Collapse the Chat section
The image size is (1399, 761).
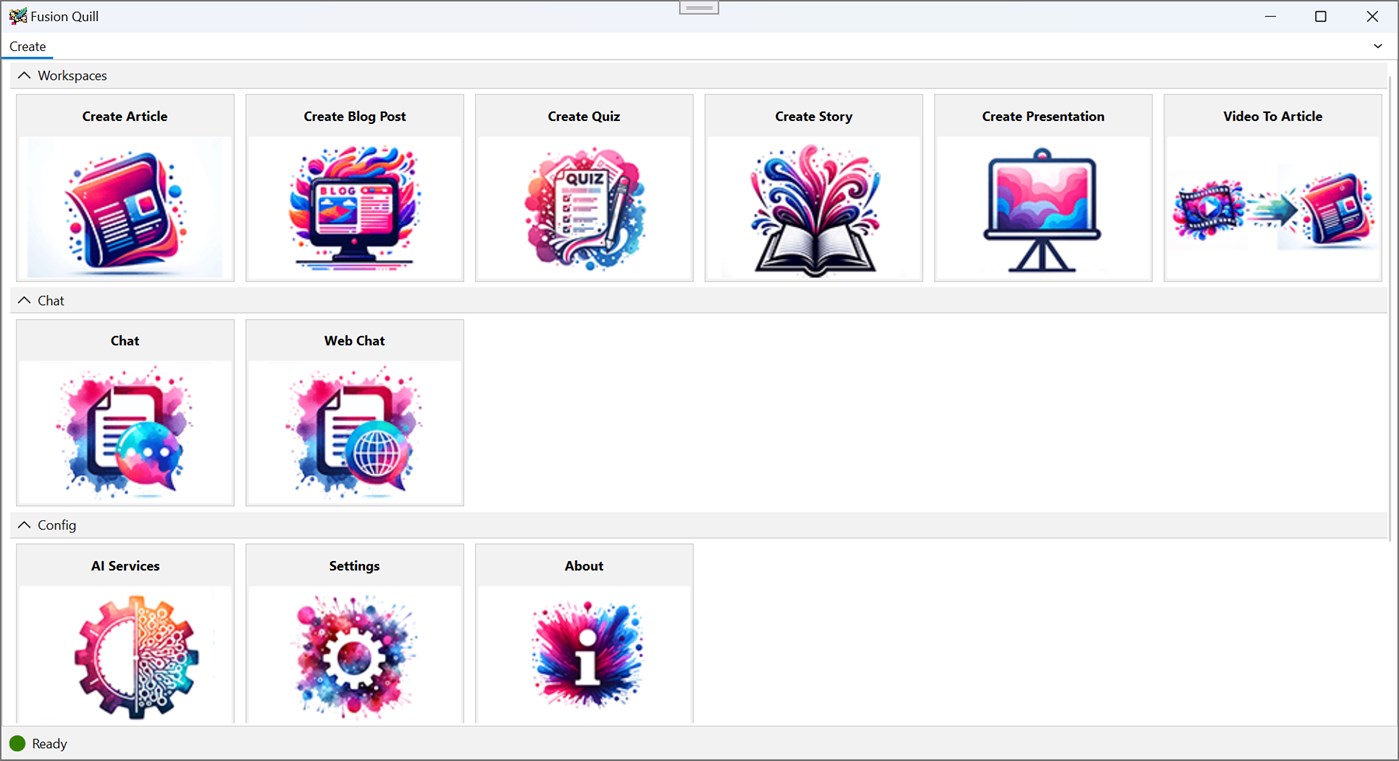click(x=22, y=300)
